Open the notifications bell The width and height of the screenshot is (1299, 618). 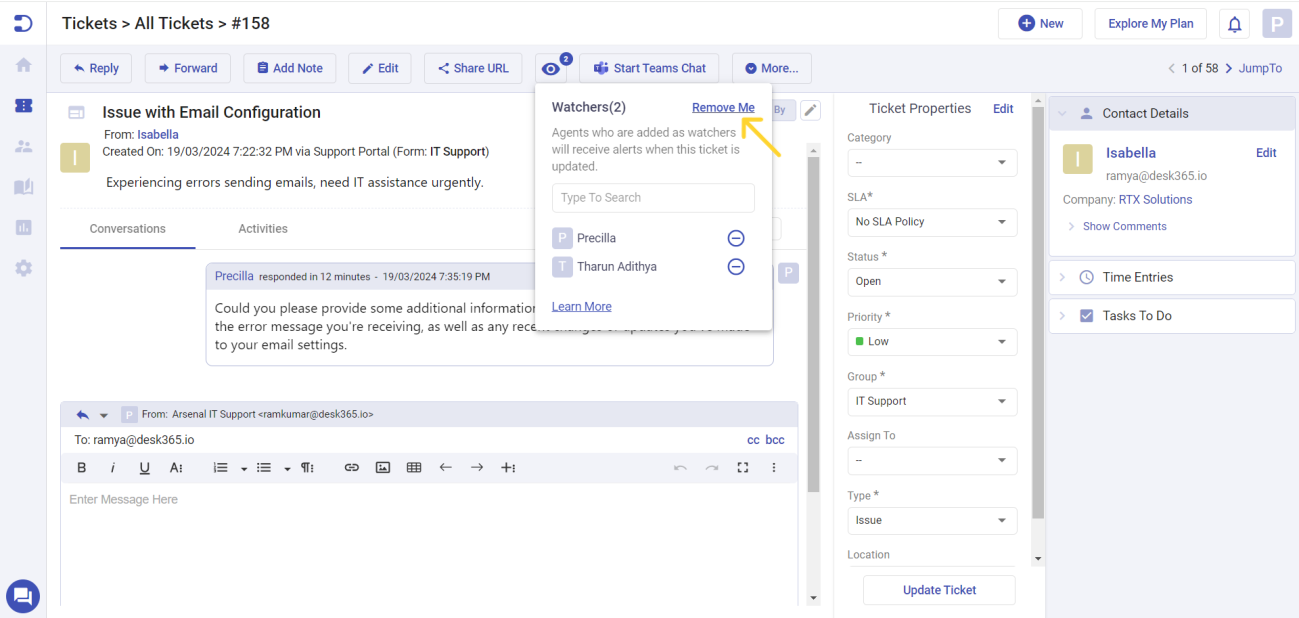point(1234,22)
